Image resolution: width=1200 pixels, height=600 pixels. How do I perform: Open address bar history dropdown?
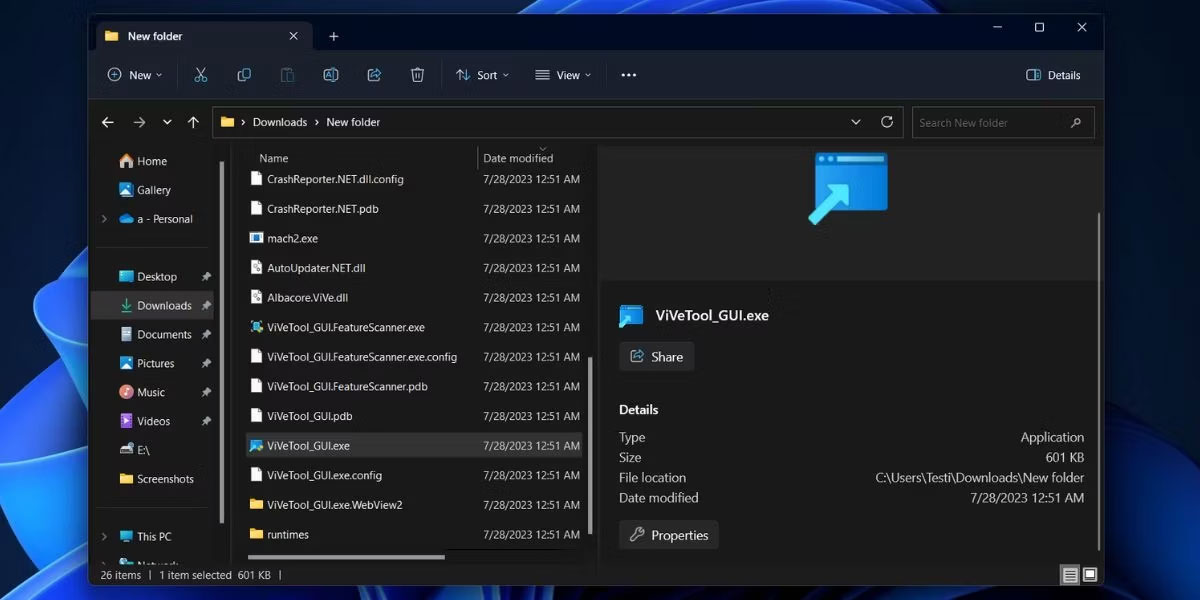click(856, 122)
